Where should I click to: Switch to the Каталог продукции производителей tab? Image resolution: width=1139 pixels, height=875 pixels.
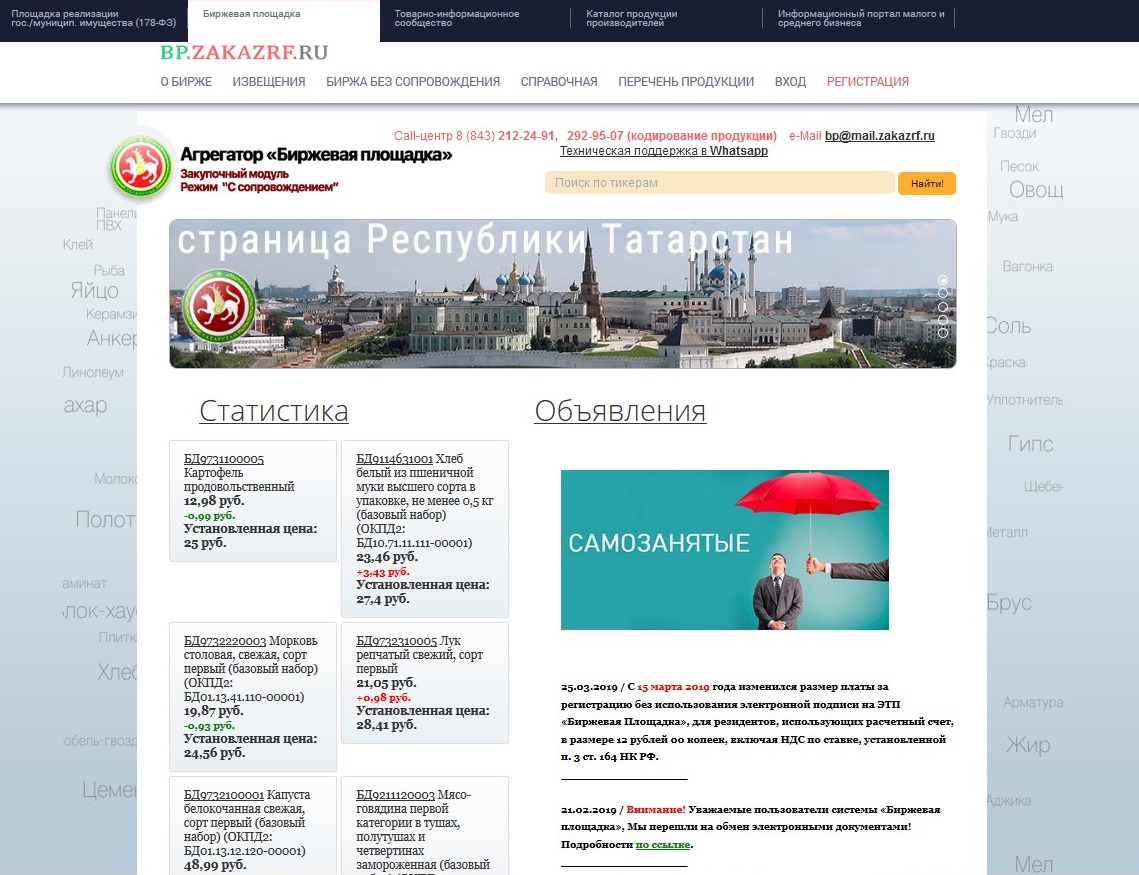631,18
